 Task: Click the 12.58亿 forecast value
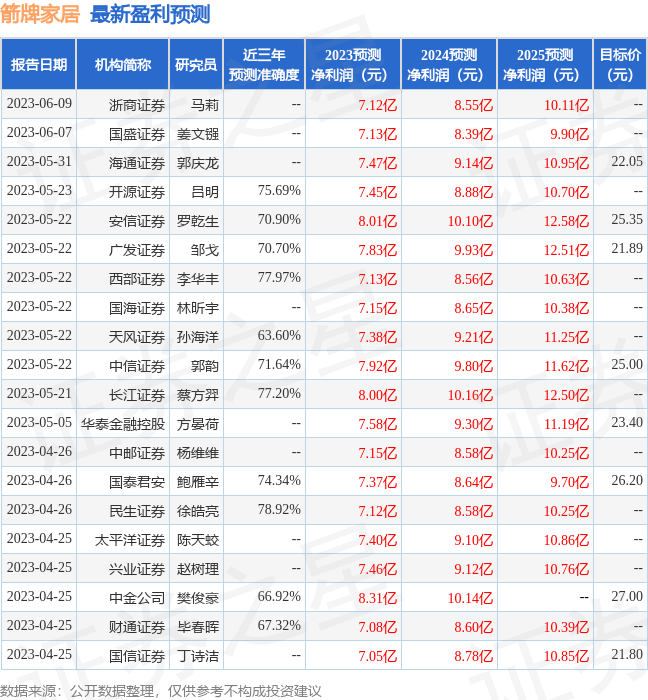click(566, 221)
